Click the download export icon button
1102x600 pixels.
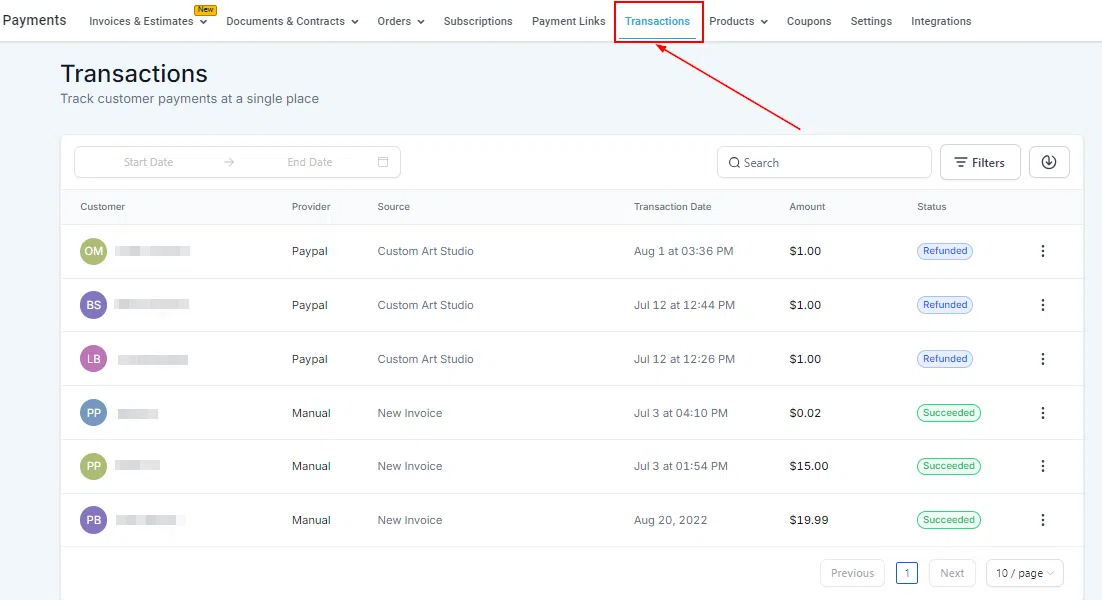(1049, 162)
